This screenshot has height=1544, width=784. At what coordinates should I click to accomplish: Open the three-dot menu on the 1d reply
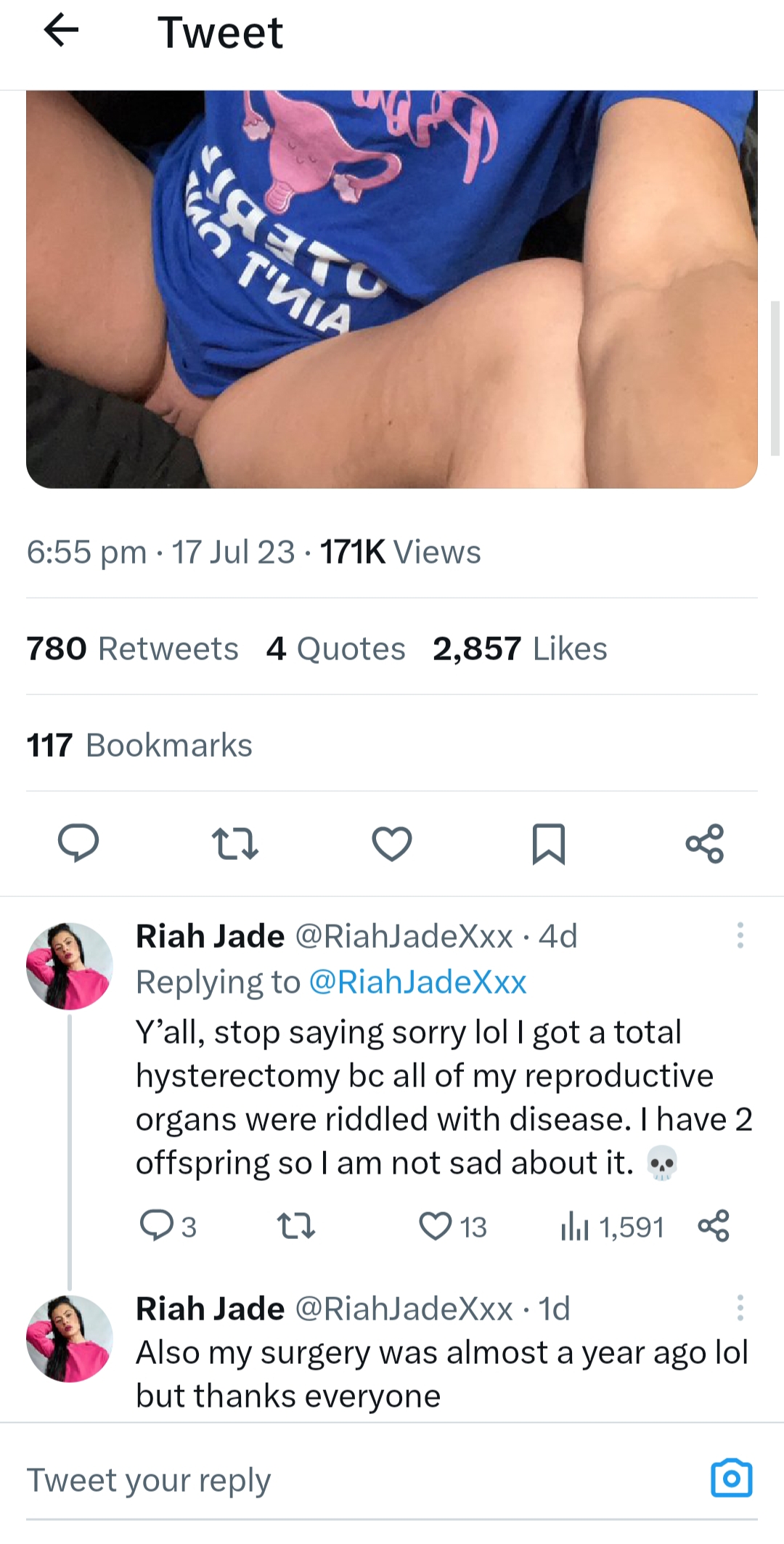740,1307
